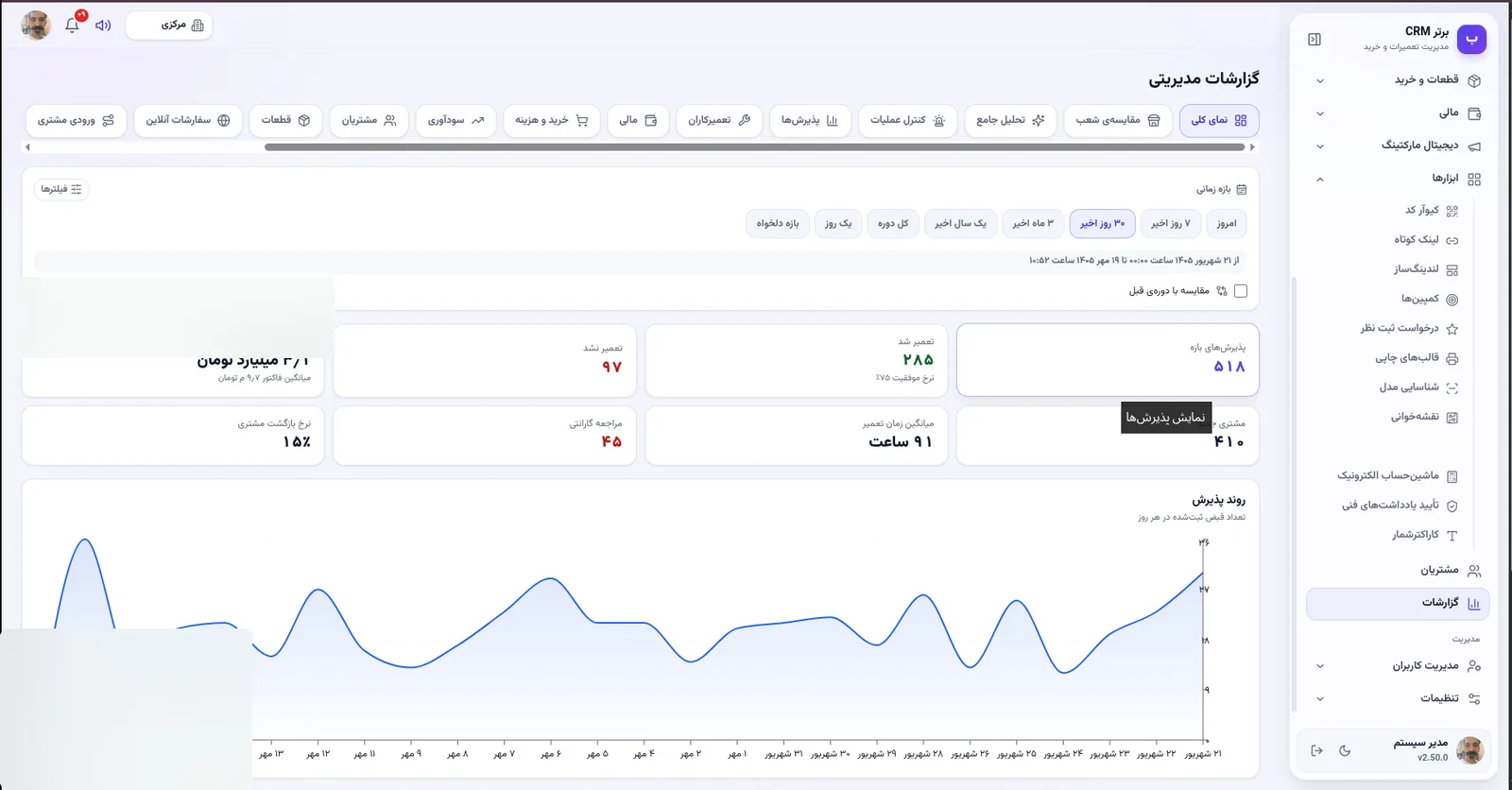Select یک سال اخیر range
This screenshot has height=790, width=1512.
pyautogui.click(x=960, y=224)
